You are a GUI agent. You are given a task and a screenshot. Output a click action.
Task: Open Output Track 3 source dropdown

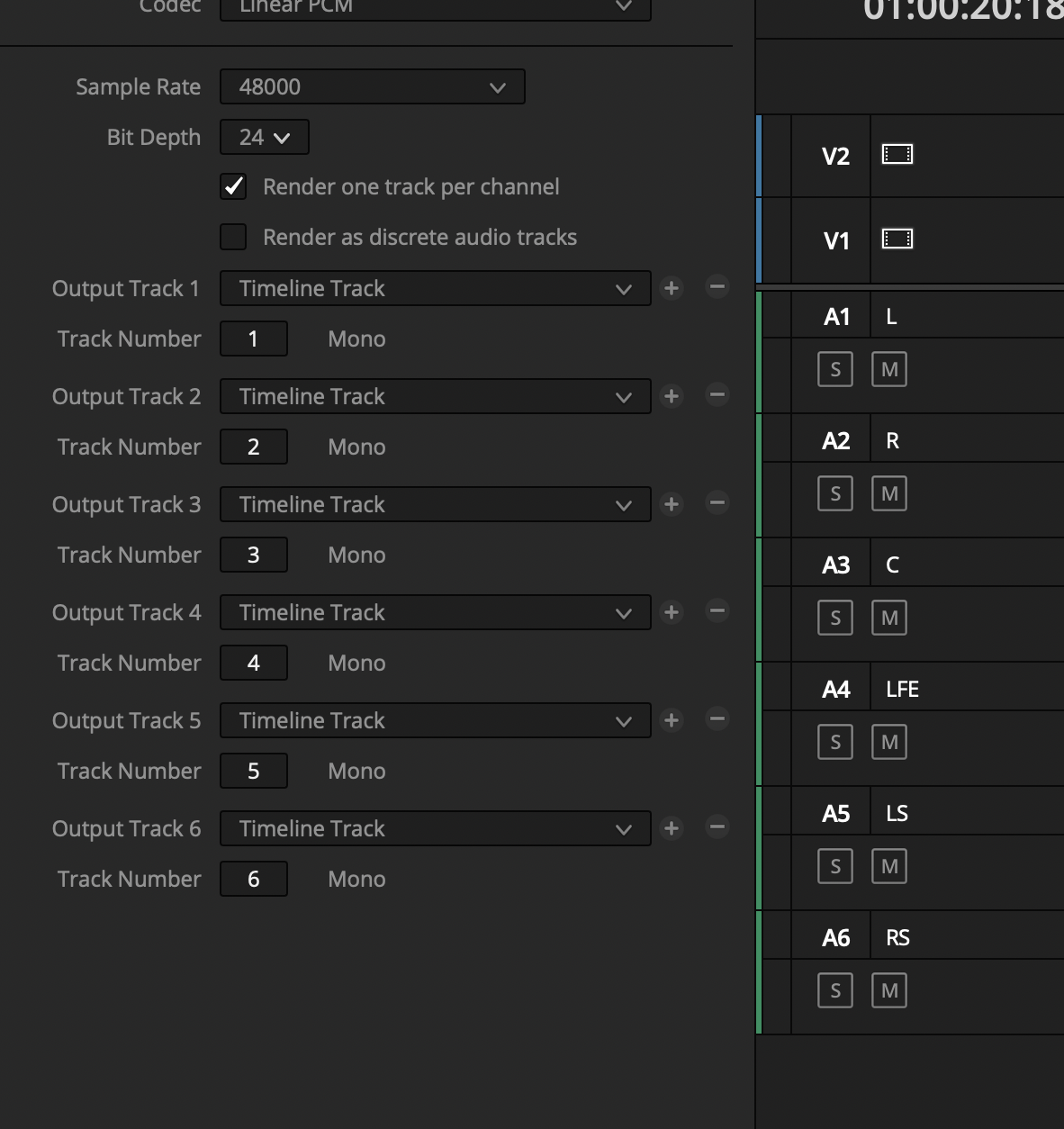tap(436, 504)
